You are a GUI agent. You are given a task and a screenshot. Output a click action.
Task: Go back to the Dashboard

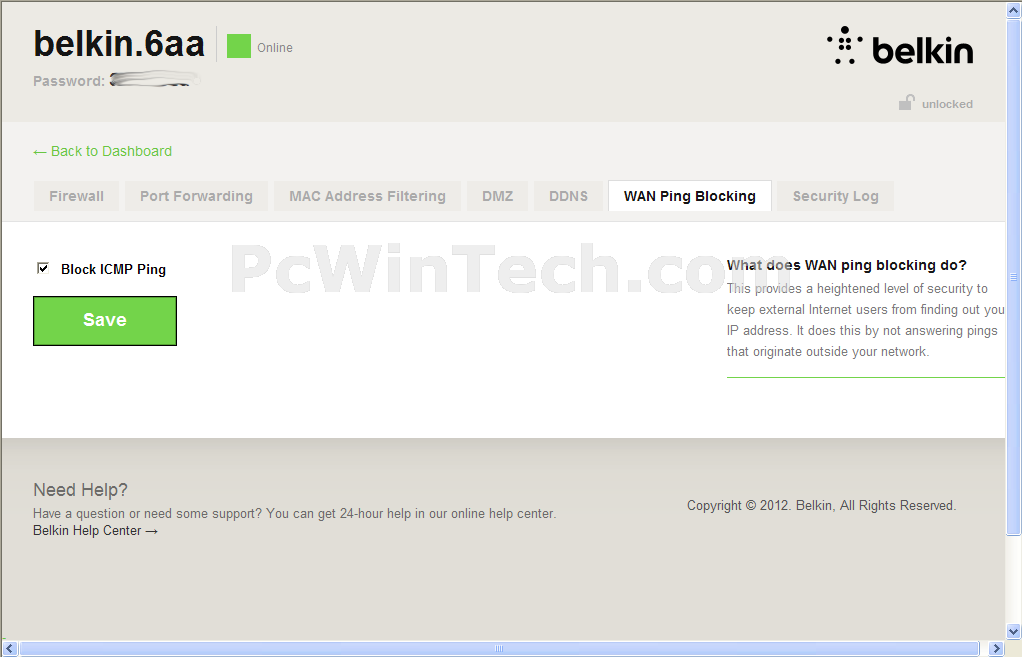[x=102, y=151]
